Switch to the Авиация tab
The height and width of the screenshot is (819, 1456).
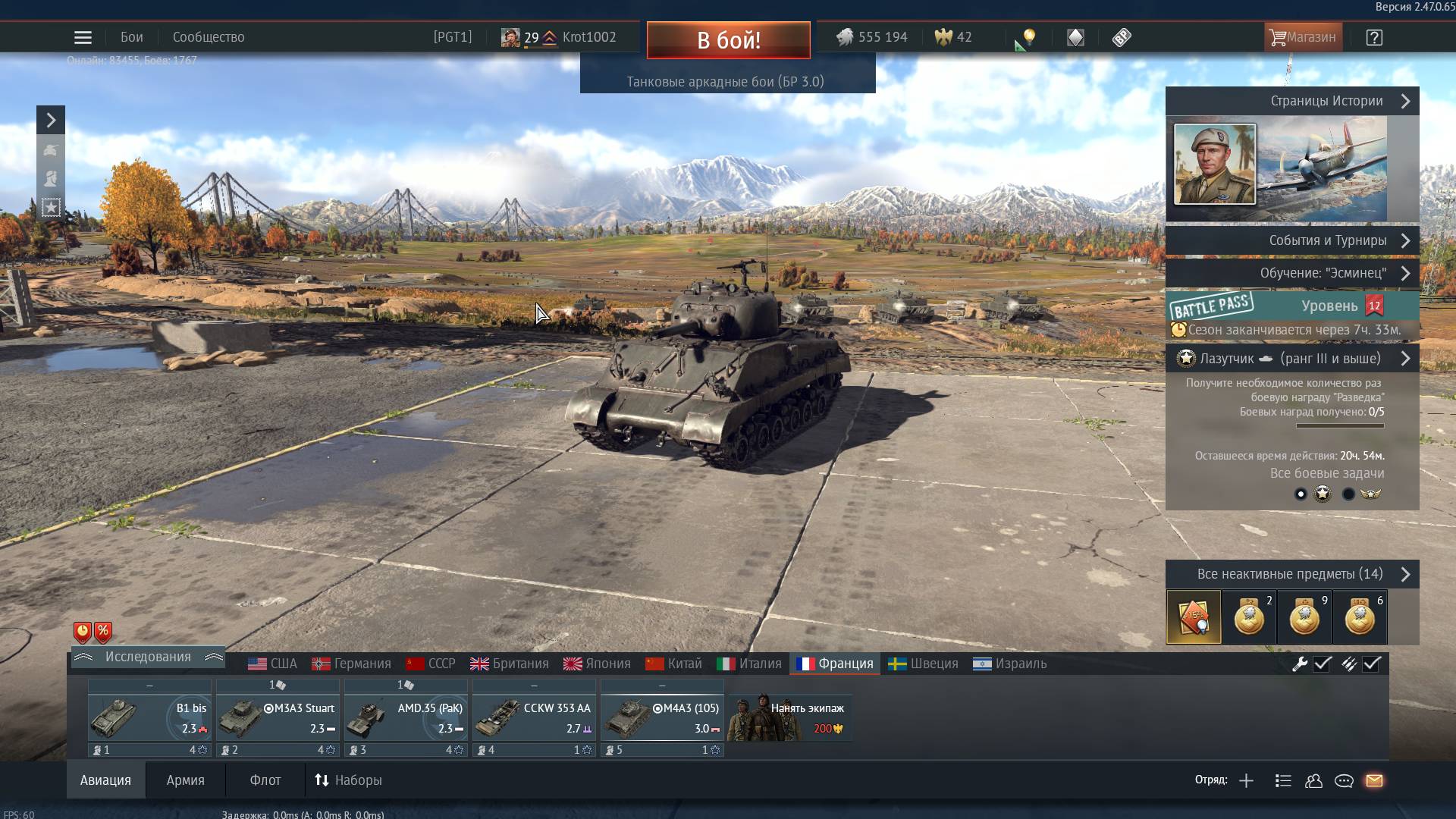(106, 780)
